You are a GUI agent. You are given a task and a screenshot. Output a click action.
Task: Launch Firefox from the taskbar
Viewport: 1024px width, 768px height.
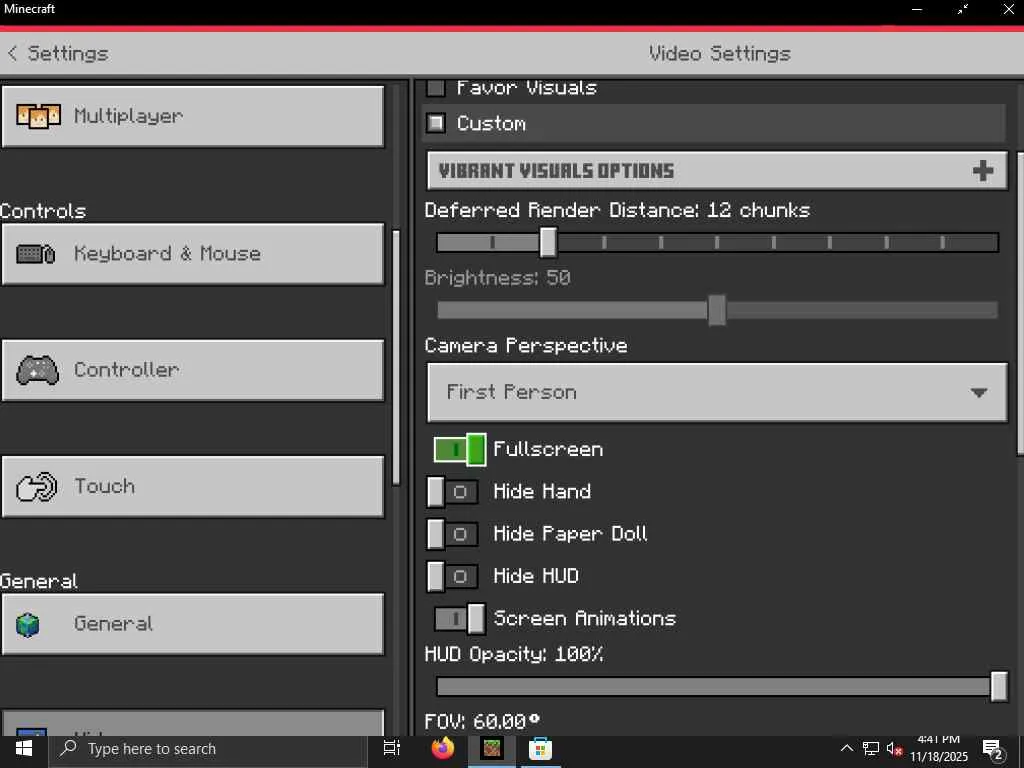(x=443, y=748)
